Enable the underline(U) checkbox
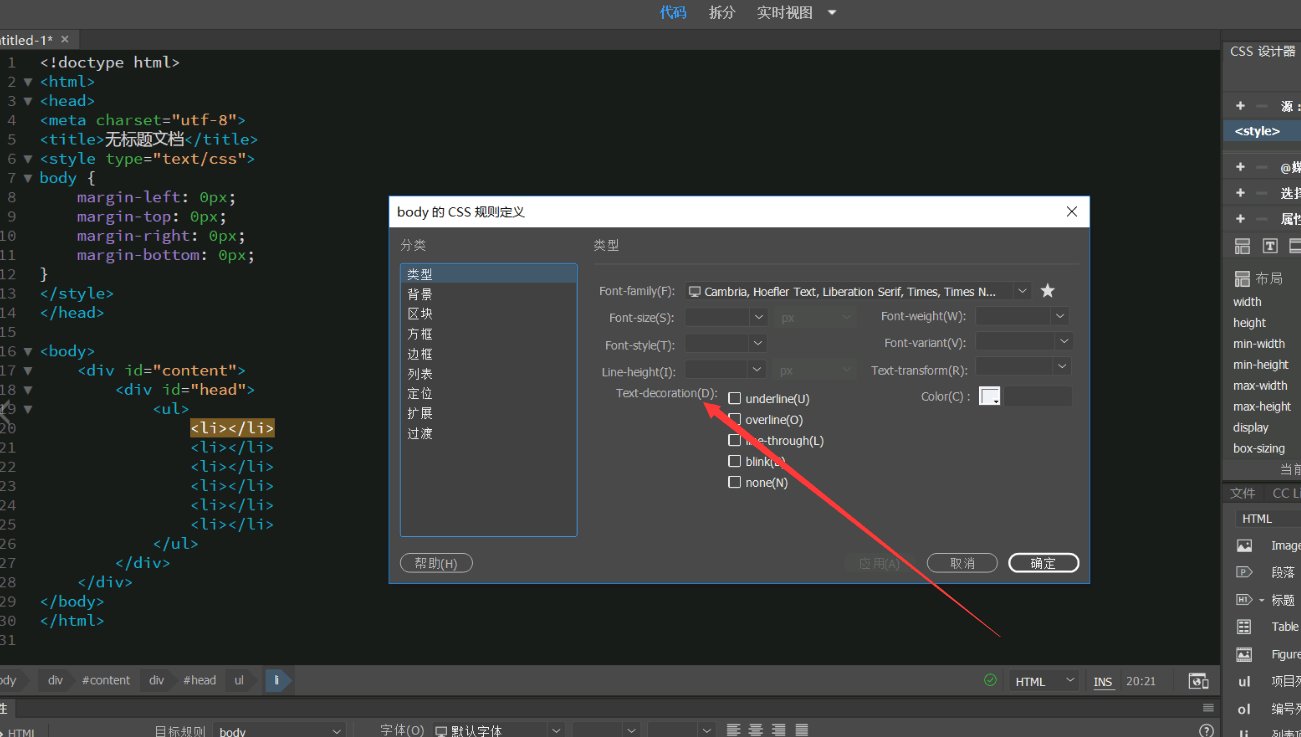The width and height of the screenshot is (1301, 737). click(735, 399)
